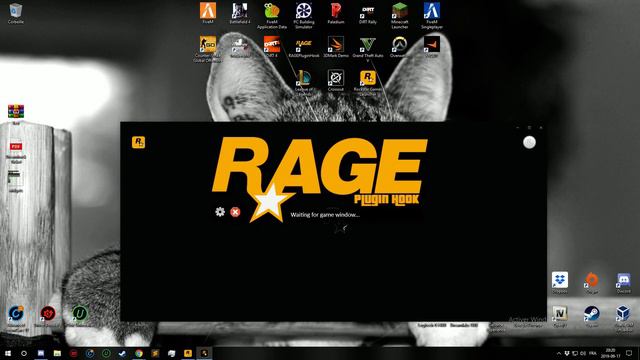Open the N-logo shortcut beside desktop Steam
This screenshot has height=360, width=640.
click(x=560, y=316)
